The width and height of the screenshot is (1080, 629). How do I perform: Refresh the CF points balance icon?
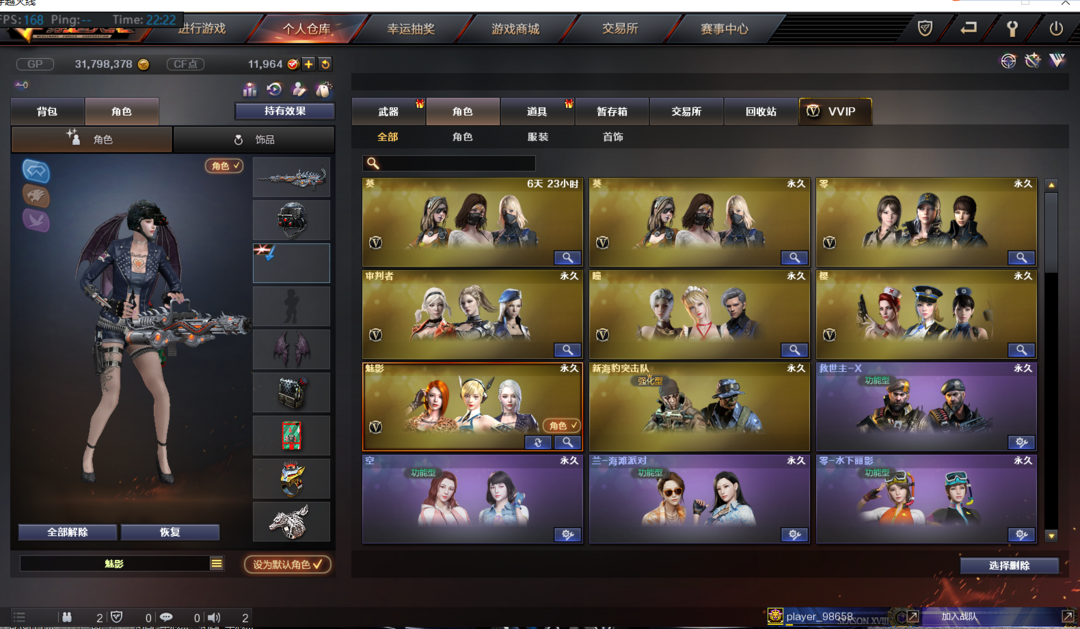325,64
